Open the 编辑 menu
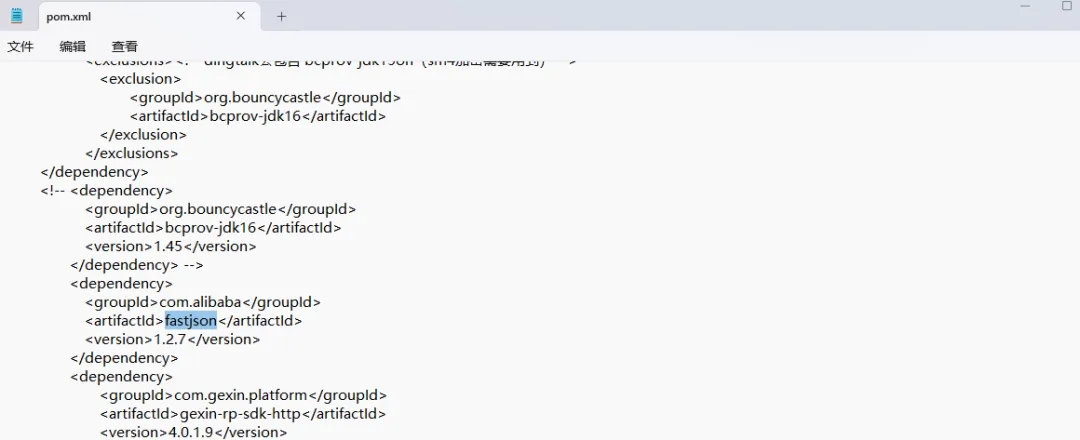Image resolution: width=1080 pixels, height=440 pixels. [x=72, y=47]
